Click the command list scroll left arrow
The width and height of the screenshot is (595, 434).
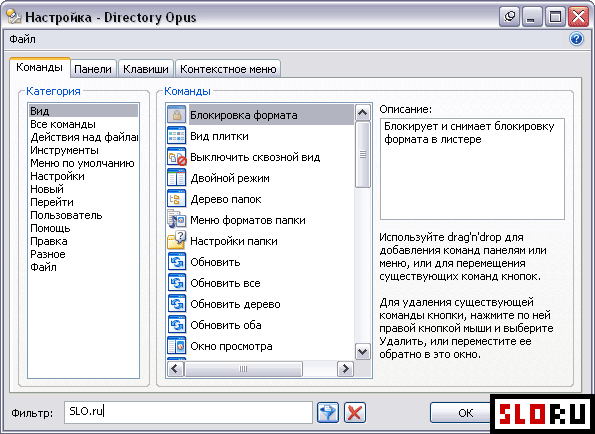click(x=175, y=368)
